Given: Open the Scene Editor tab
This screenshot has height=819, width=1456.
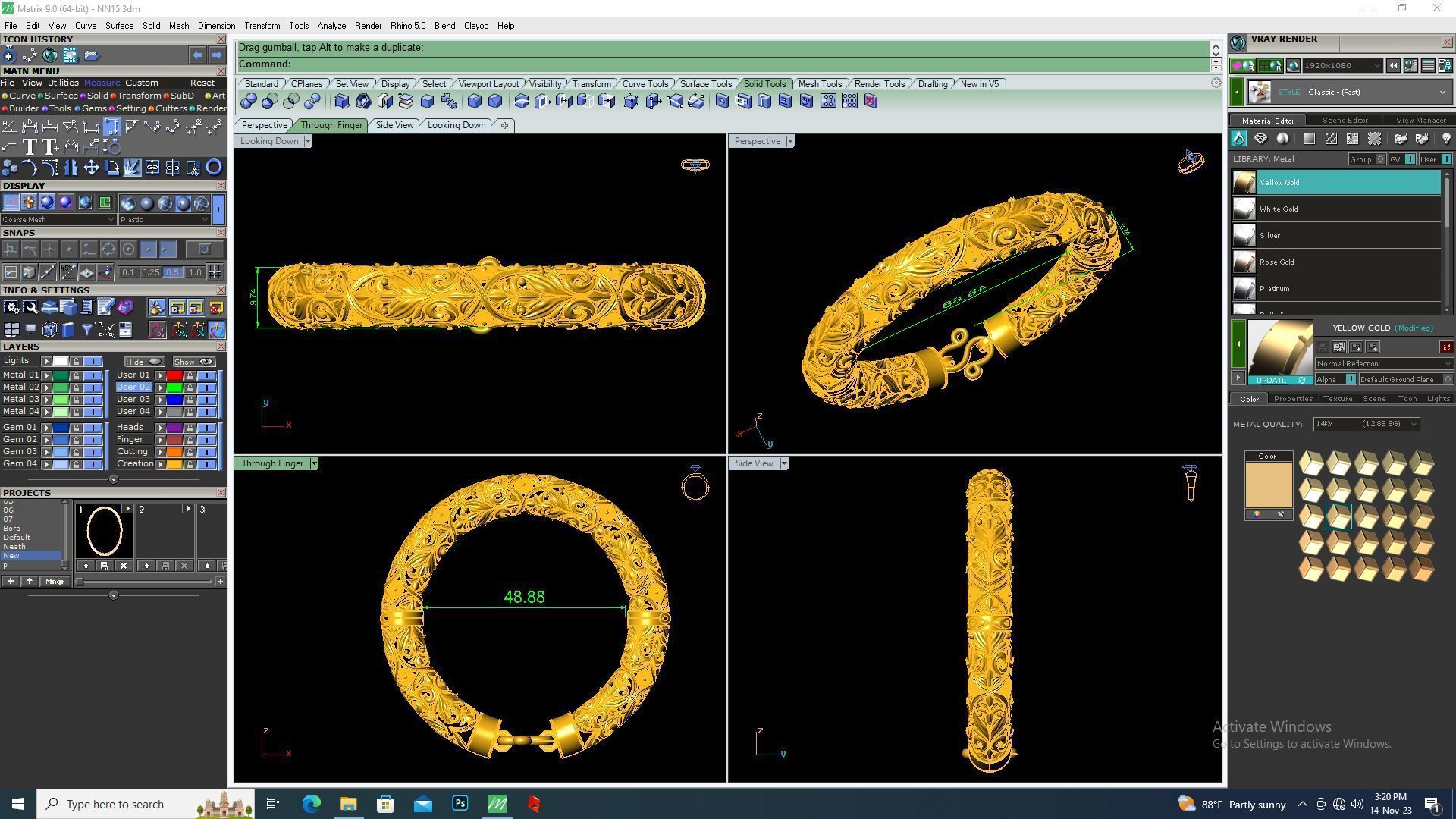Looking at the screenshot, I should [1345, 120].
